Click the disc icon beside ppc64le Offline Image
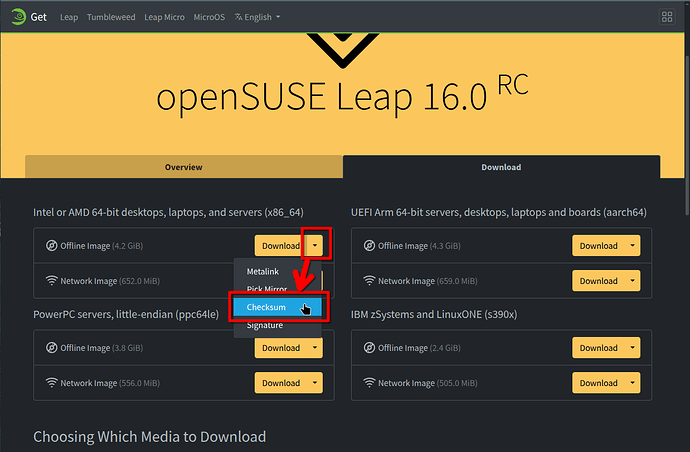Screen dimensions: 690x452 click(x=52, y=348)
